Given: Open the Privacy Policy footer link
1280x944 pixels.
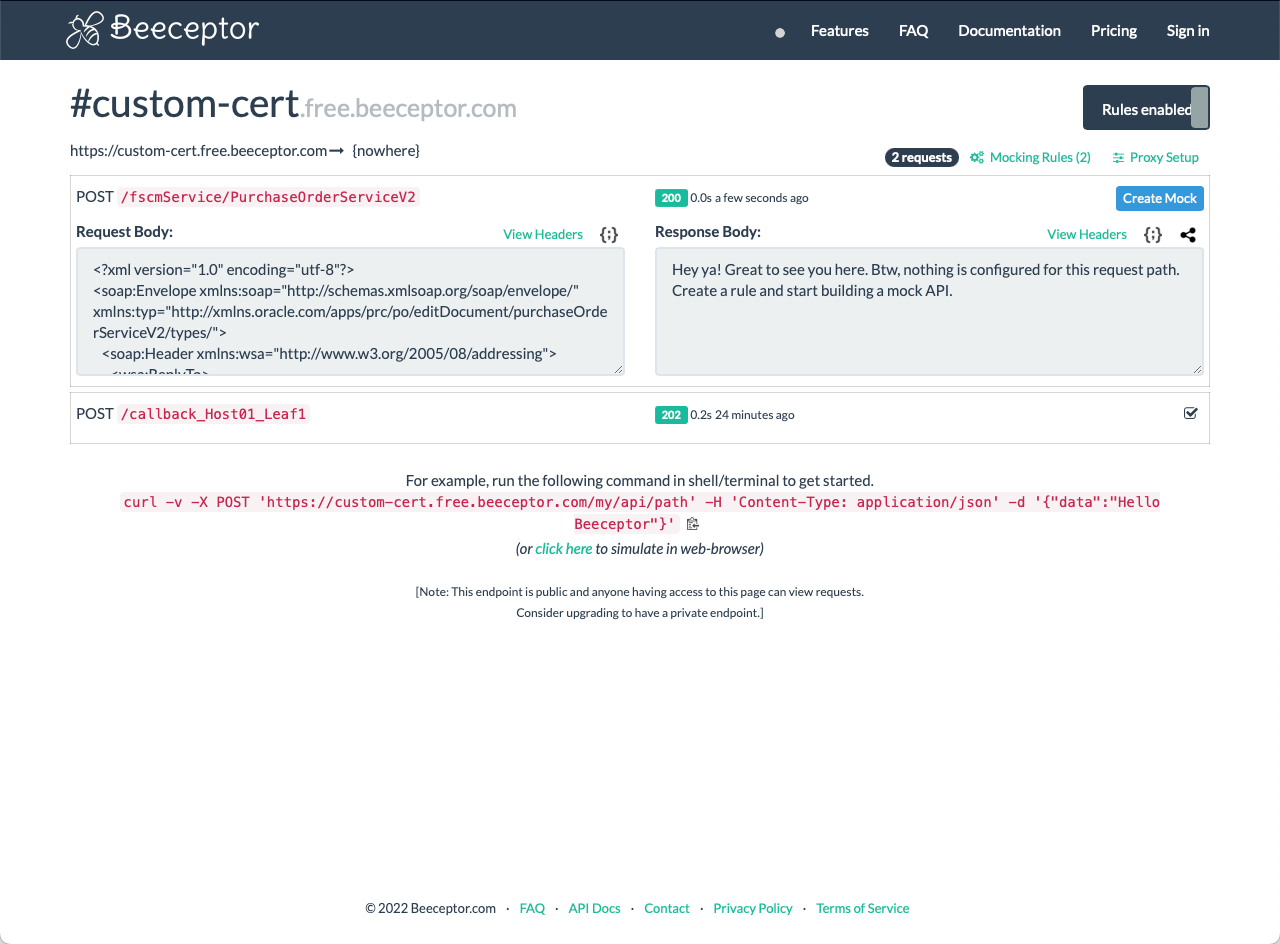Looking at the screenshot, I should click(753, 908).
